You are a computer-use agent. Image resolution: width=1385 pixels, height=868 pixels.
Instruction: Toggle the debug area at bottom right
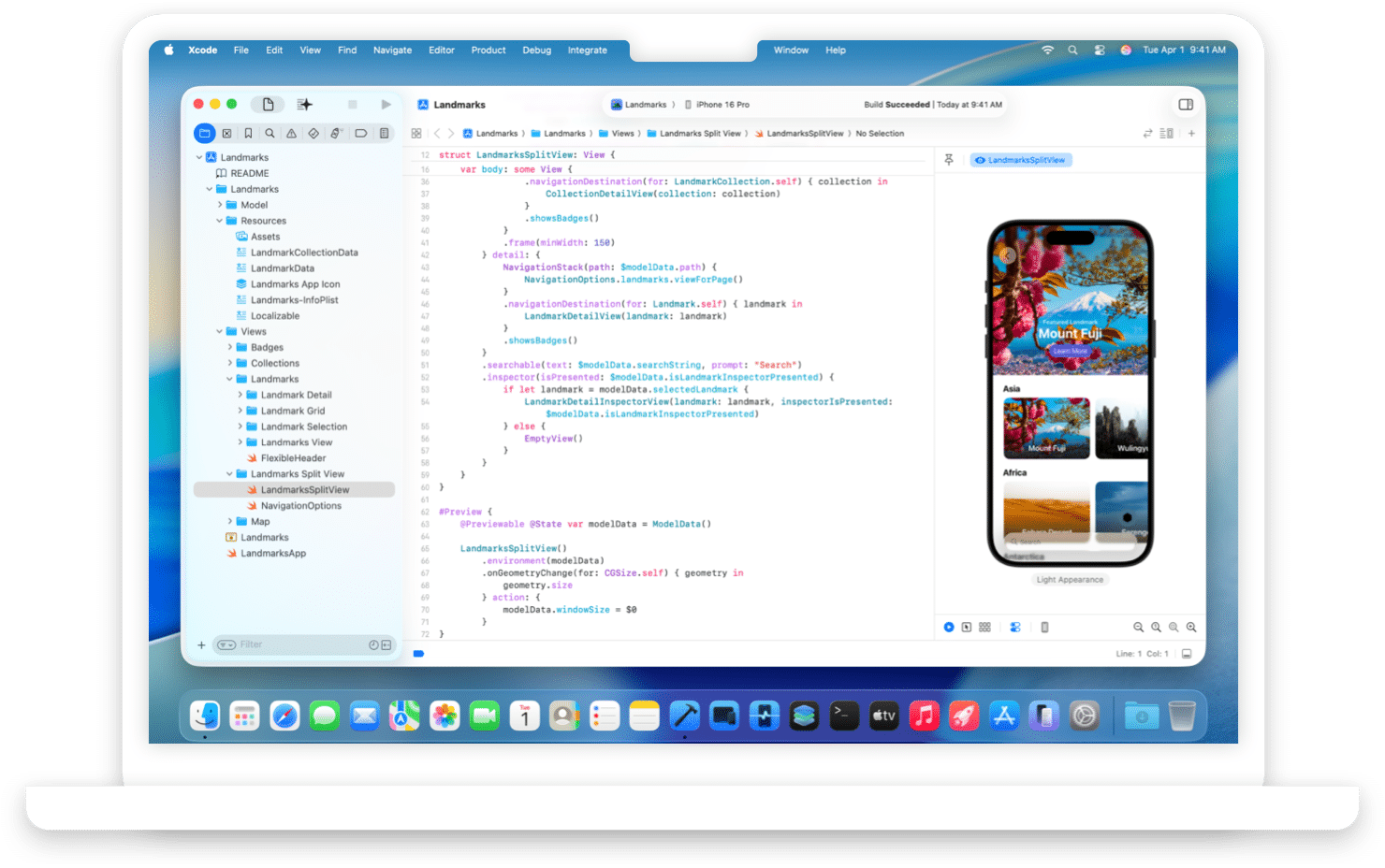coord(1187,654)
